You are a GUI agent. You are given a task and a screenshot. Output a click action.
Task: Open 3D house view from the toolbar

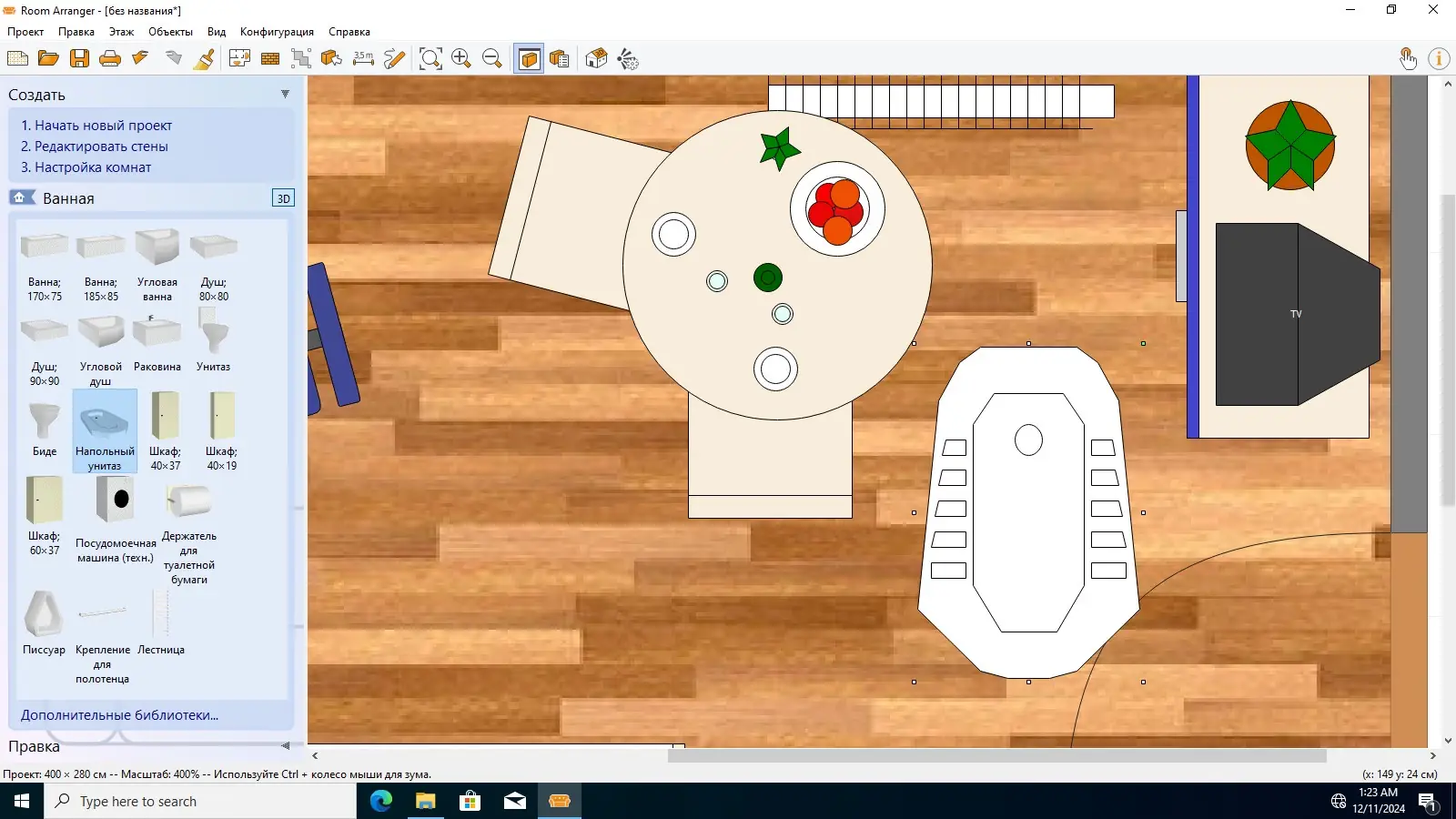[596, 59]
